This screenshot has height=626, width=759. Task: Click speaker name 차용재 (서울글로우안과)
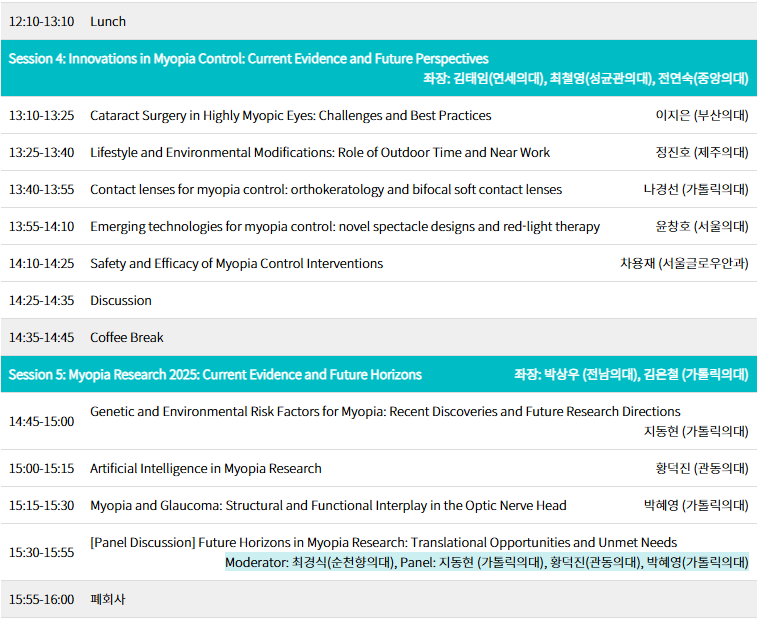[684, 264]
